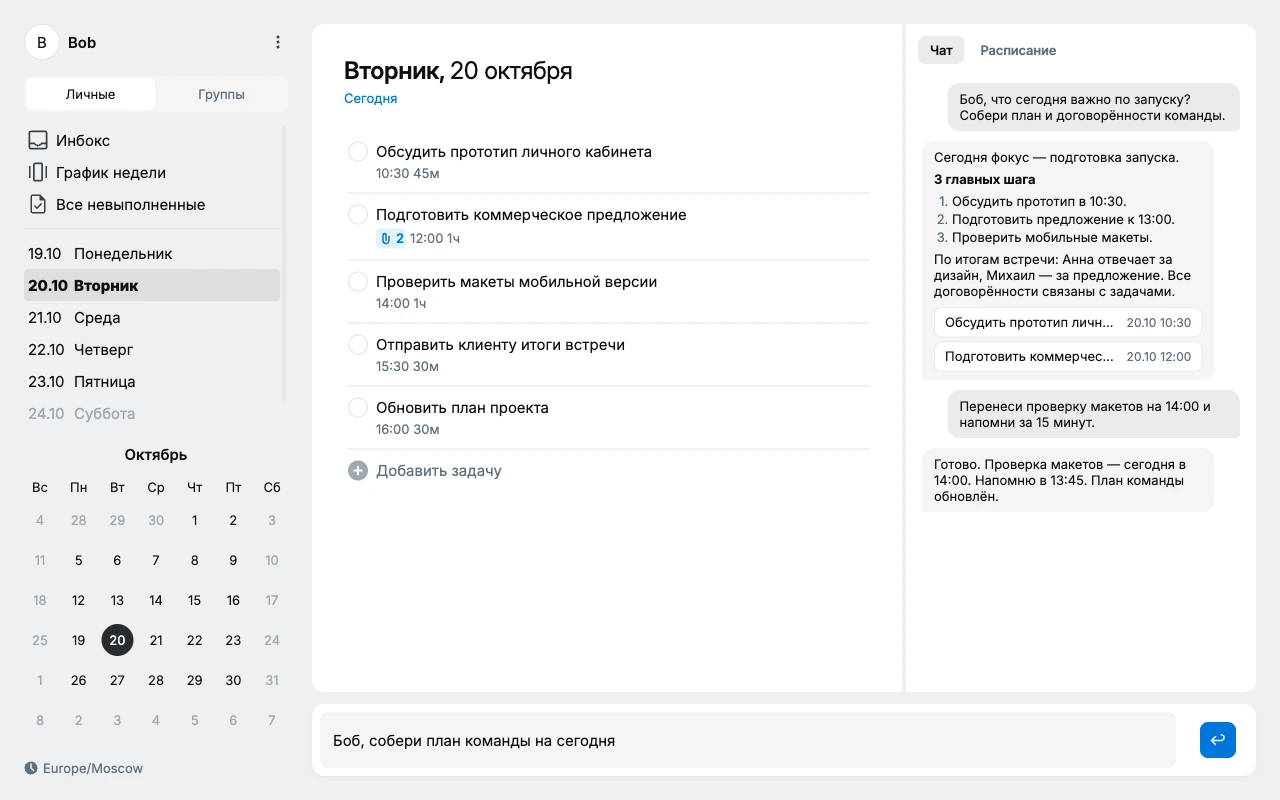The width and height of the screenshot is (1280, 800).
Task: Click the highlighted day 20 in the calendar
Action: coord(117,640)
